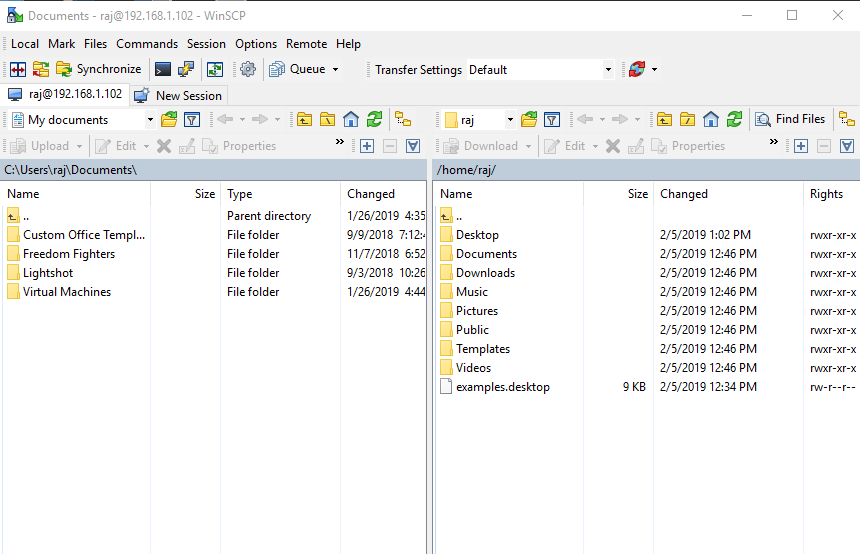860x554 pixels.
Task: Open the New Session tab
Action: [x=179, y=95]
